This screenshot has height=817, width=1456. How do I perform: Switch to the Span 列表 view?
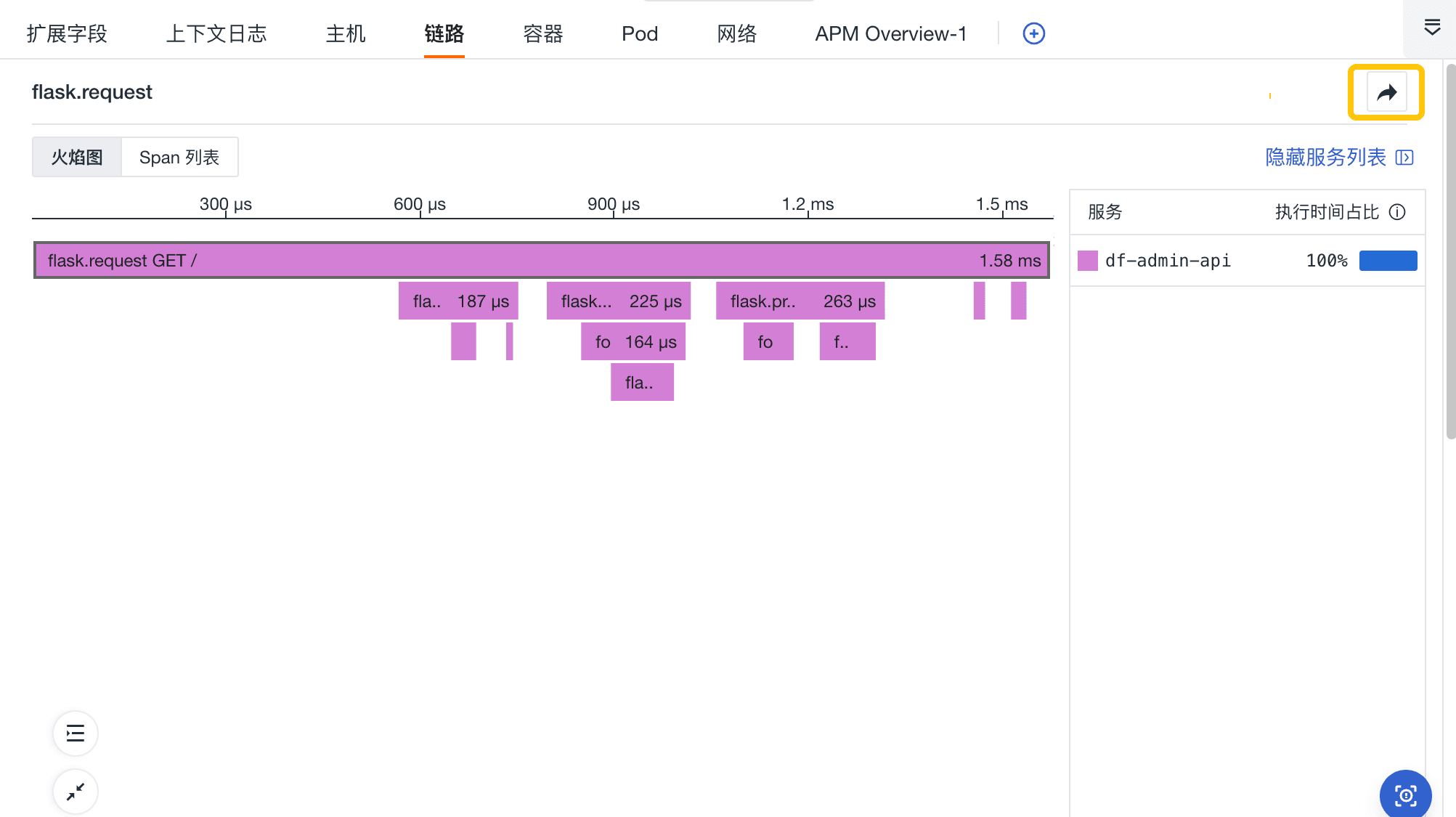(x=179, y=158)
